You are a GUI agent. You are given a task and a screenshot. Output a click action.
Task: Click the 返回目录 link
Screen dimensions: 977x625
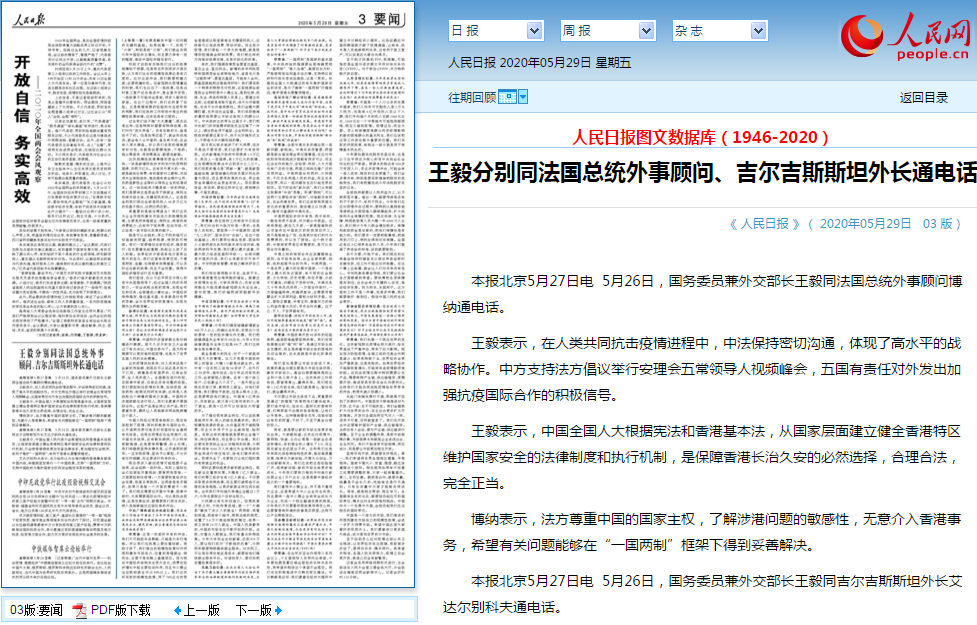pyautogui.click(x=923, y=98)
